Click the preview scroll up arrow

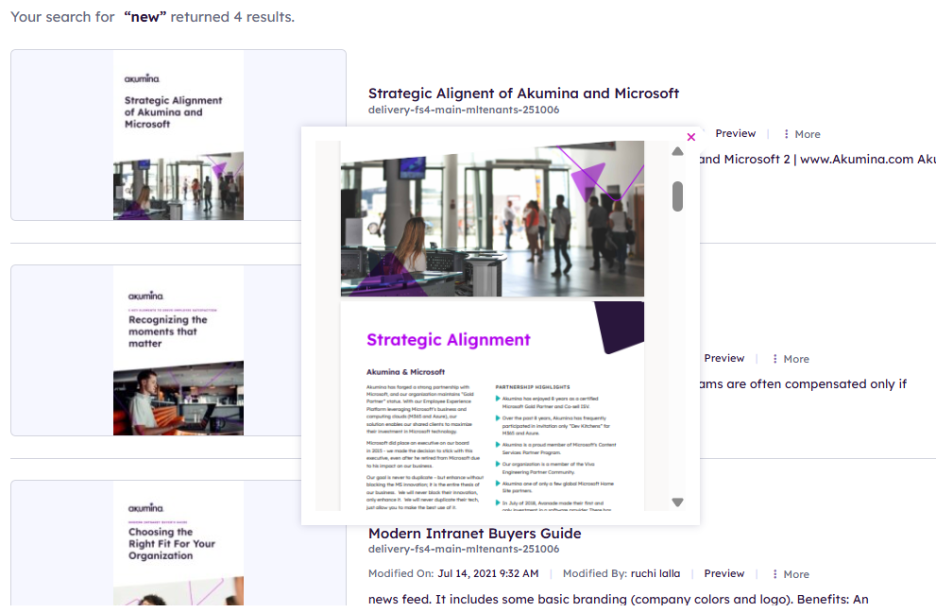click(677, 152)
